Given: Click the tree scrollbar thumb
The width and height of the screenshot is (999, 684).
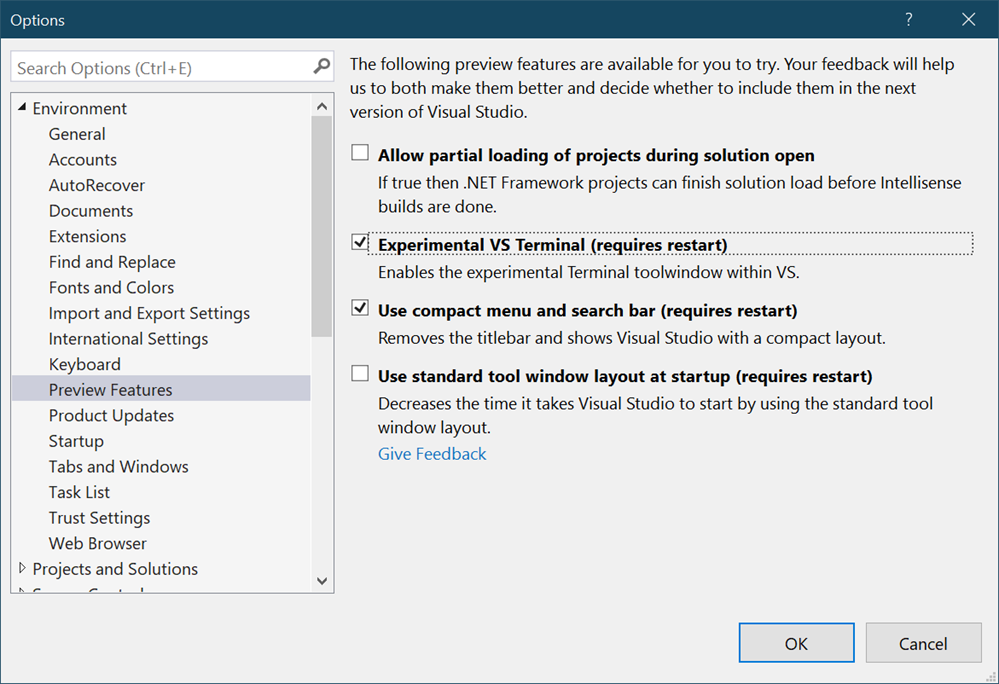Looking at the screenshot, I should 322,226.
